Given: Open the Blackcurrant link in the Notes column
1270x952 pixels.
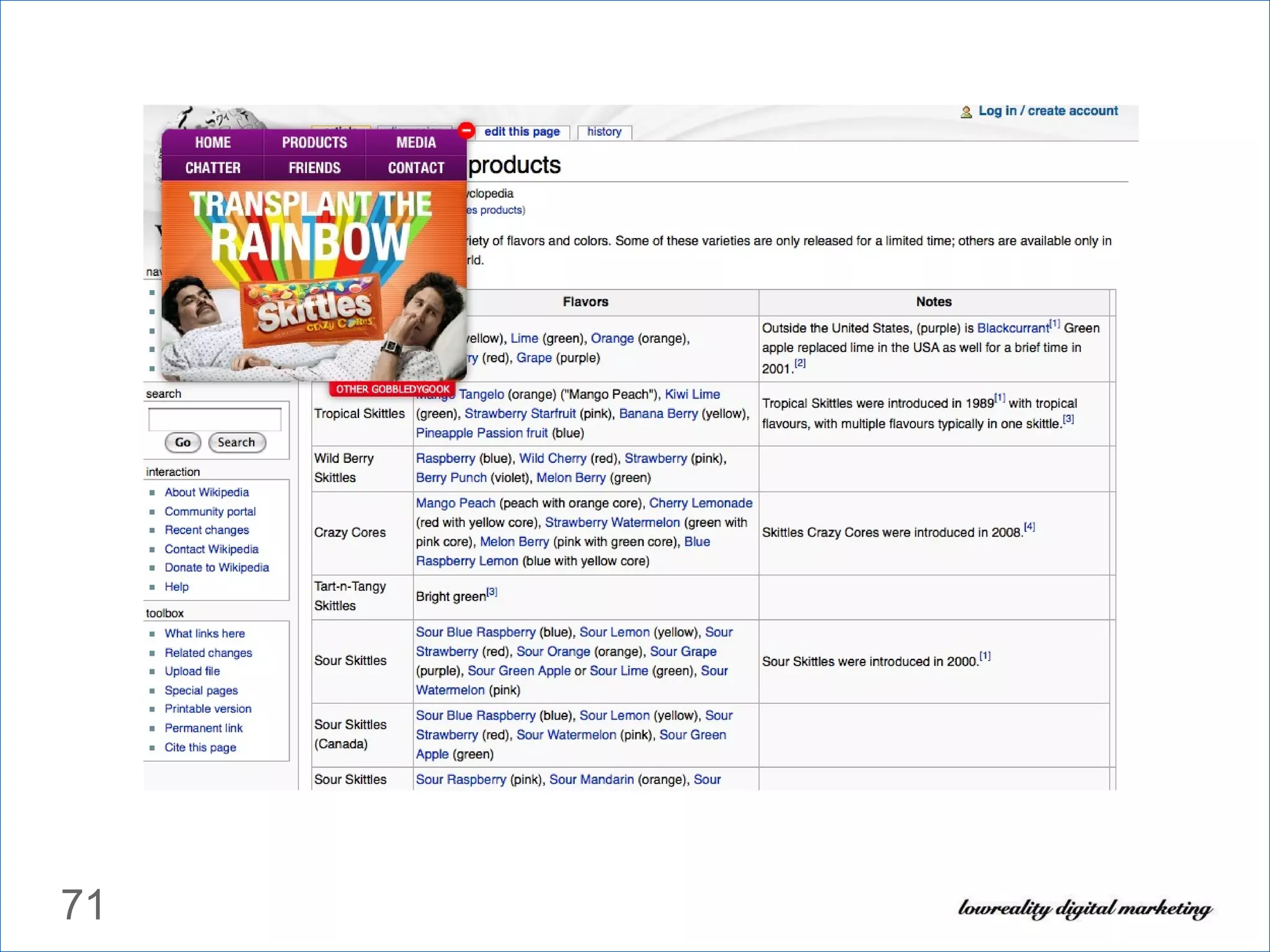Looking at the screenshot, I should coord(1013,328).
